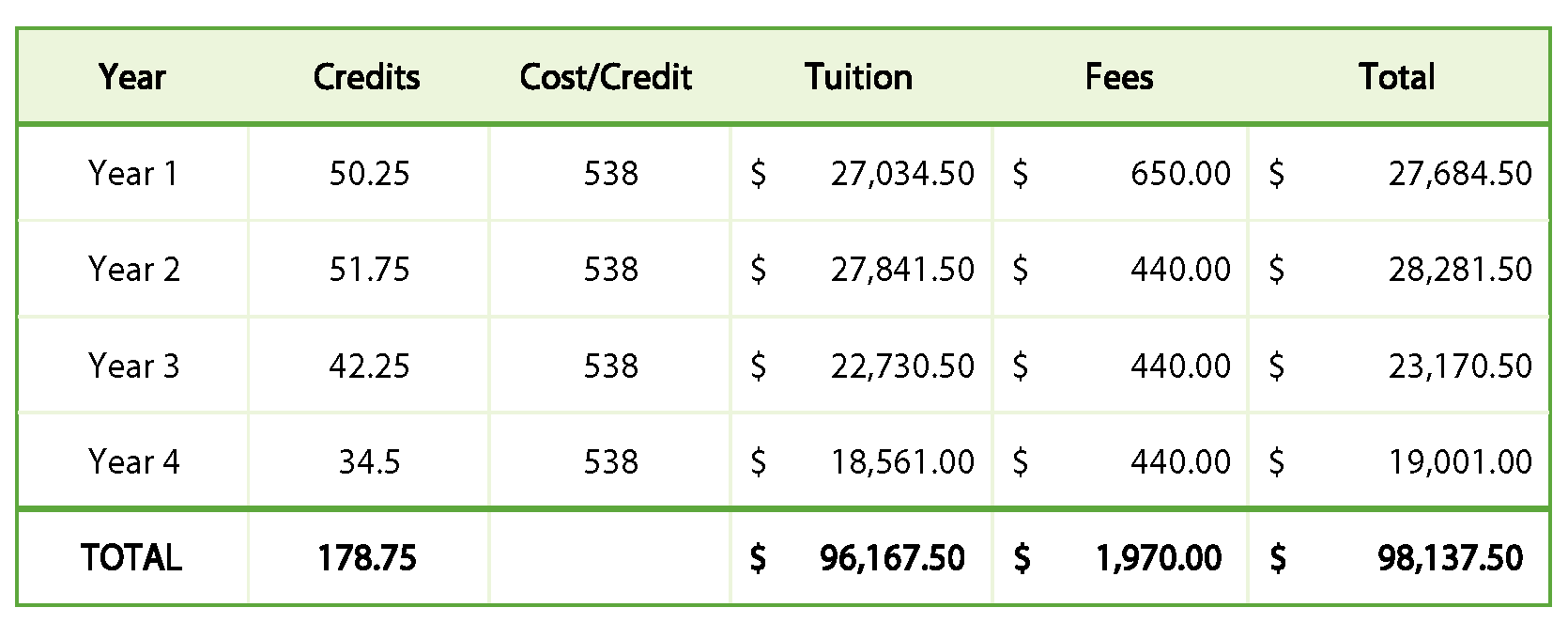Select the total credits value 178.75

click(367, 558)
